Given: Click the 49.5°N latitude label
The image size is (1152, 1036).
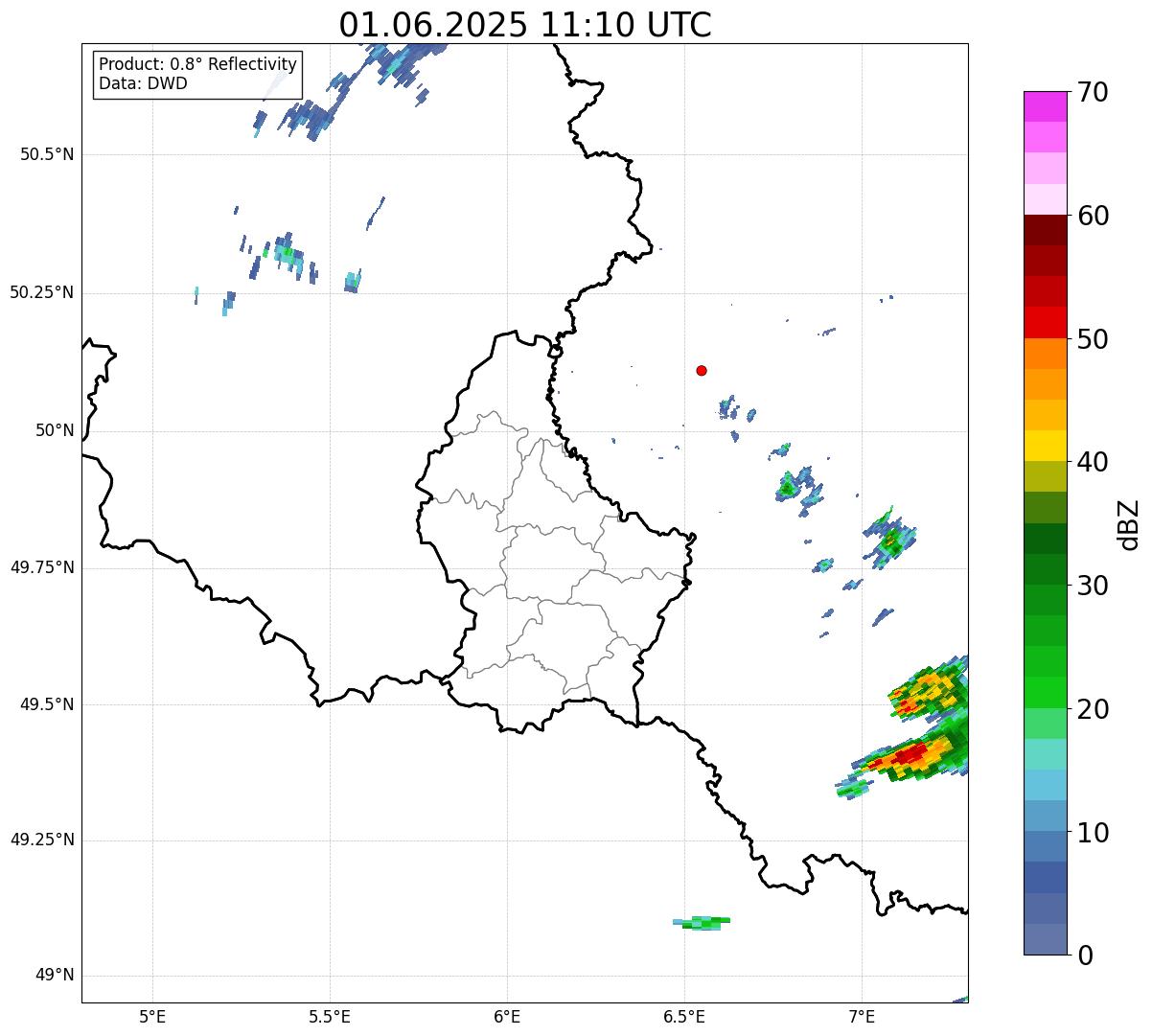Looking at the screenshot, I should click(x=47, y=704).
